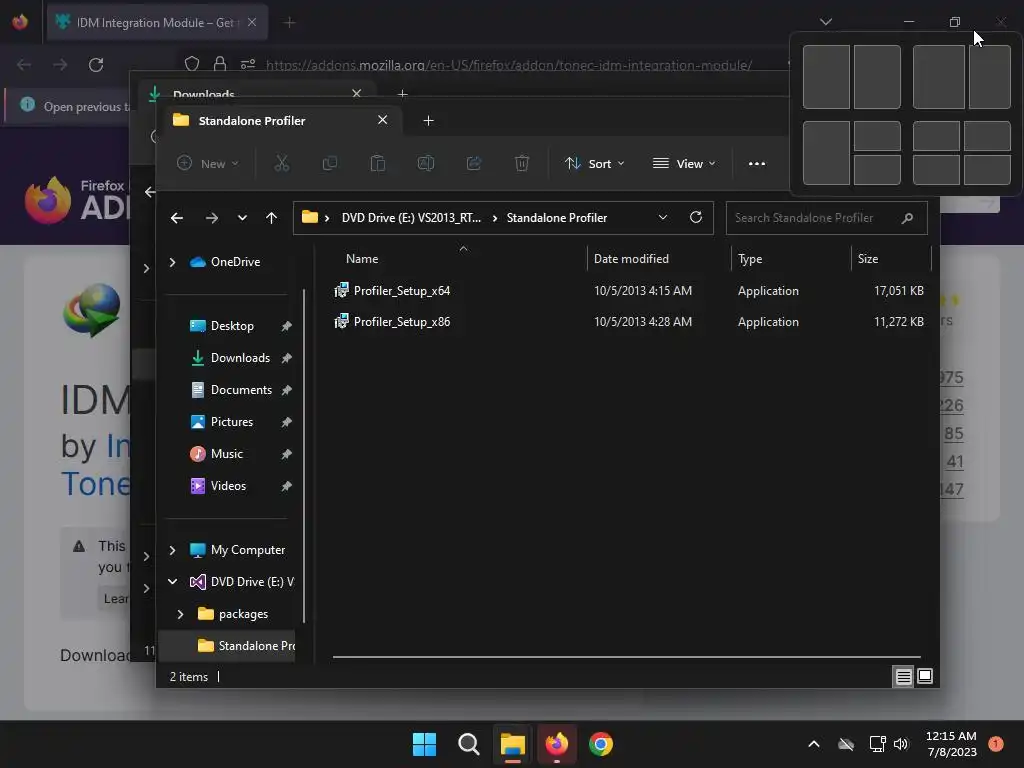This screenshot has width=1024, height=768.
Task: Click the Cut scissors icon in the toolbar
Action: (281, 163)
